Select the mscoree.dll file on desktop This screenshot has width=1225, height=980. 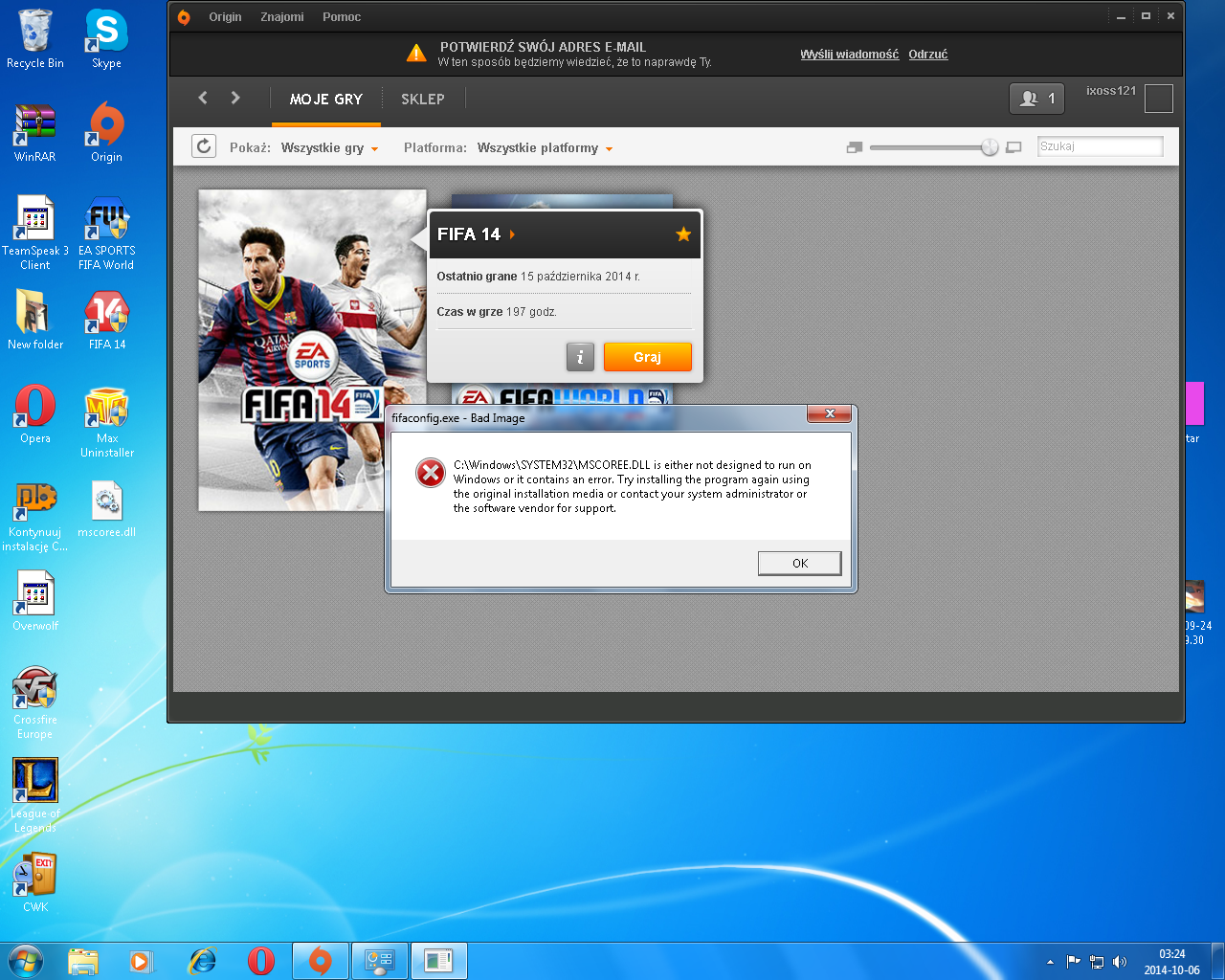(x=106, y=508)
